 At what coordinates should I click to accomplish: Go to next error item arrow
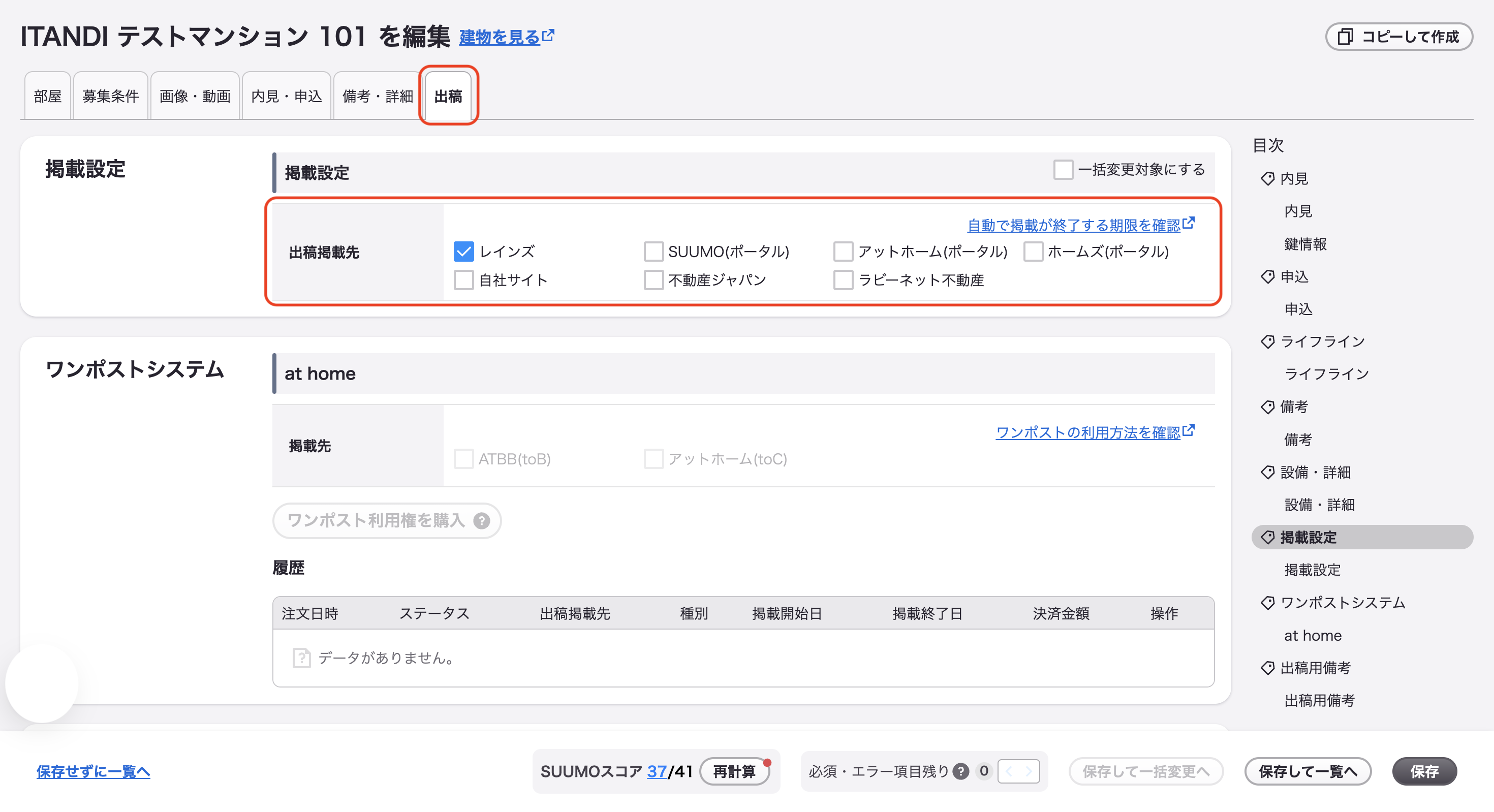click(x=1029, y=771)
